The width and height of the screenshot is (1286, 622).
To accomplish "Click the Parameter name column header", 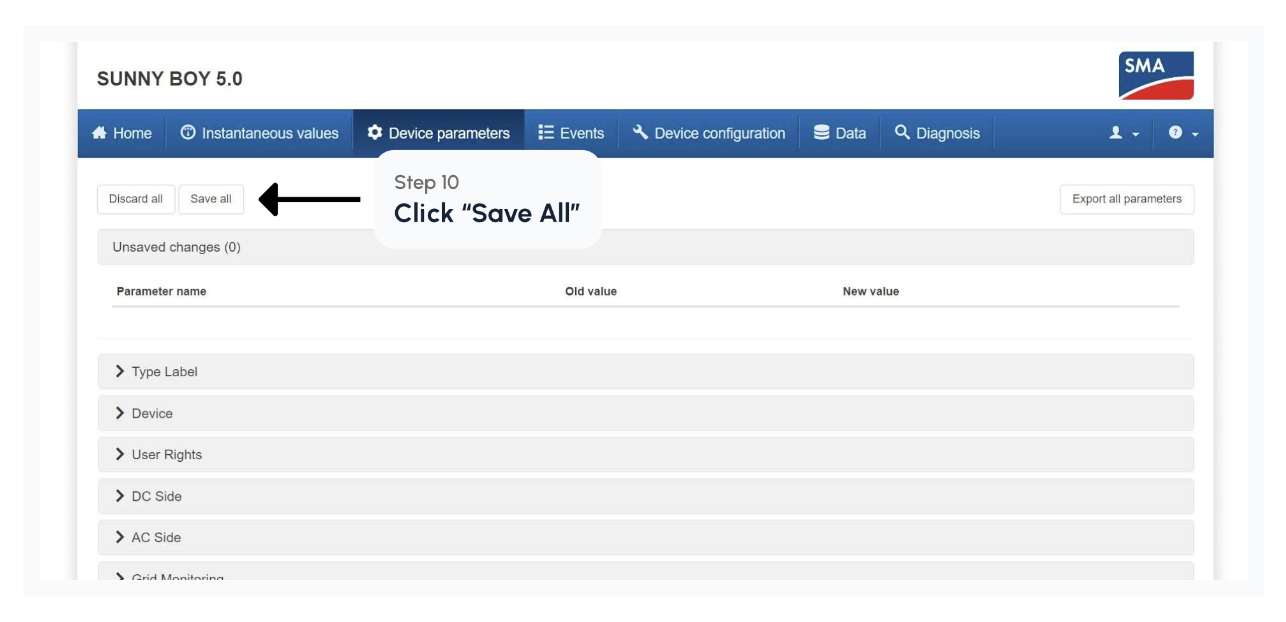I will point(161,291).
